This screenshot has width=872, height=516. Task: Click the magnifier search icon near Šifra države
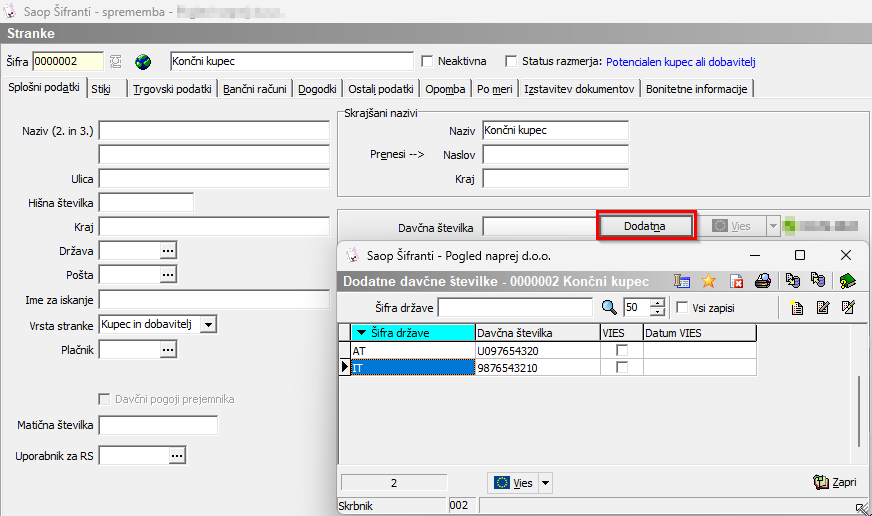point(609,307)
